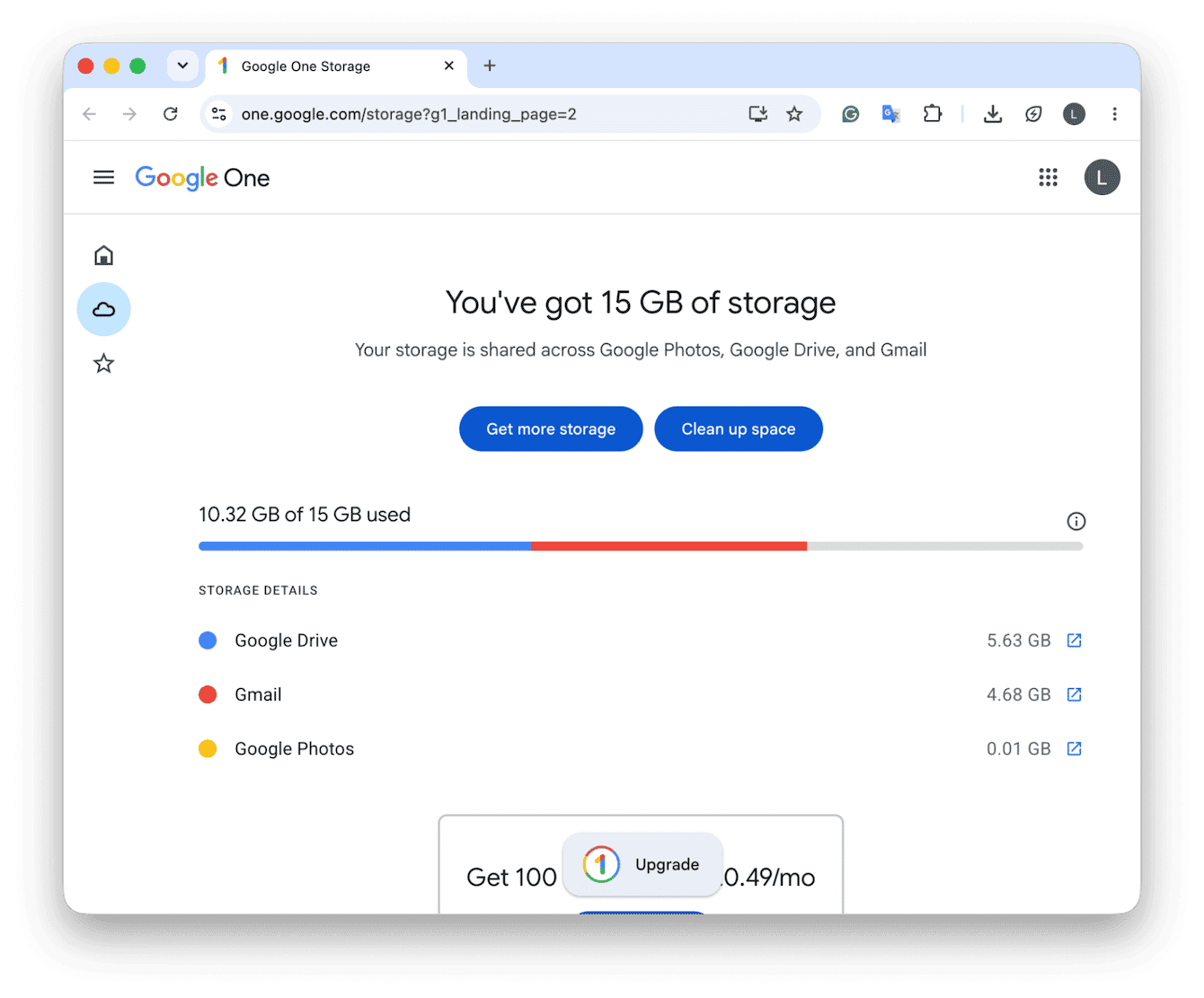Open the Google apps grid
The width and height of the screenshot is (1204, 998).
click(1048, 178)
